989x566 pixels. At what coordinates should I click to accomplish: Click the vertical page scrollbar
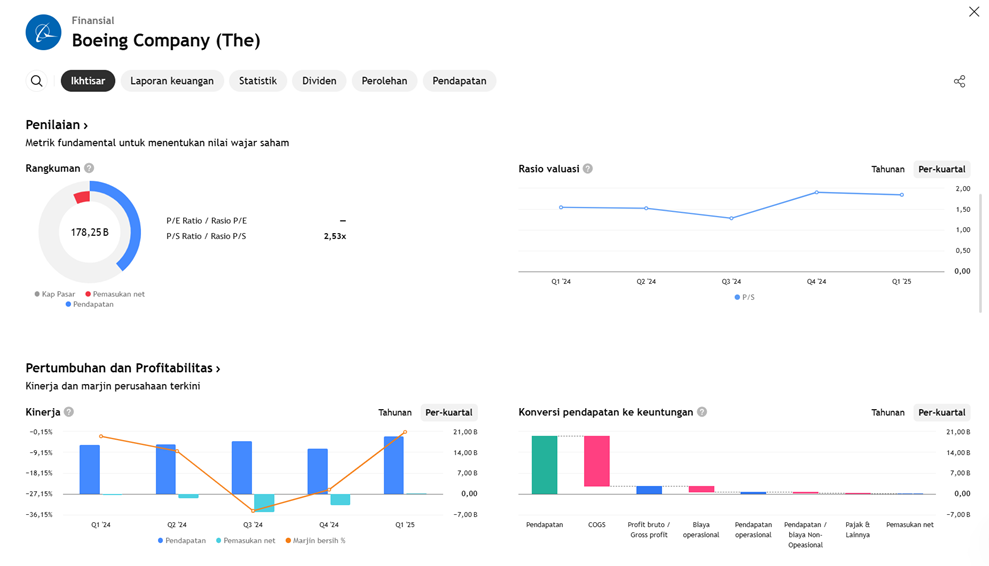coord(980,252)
